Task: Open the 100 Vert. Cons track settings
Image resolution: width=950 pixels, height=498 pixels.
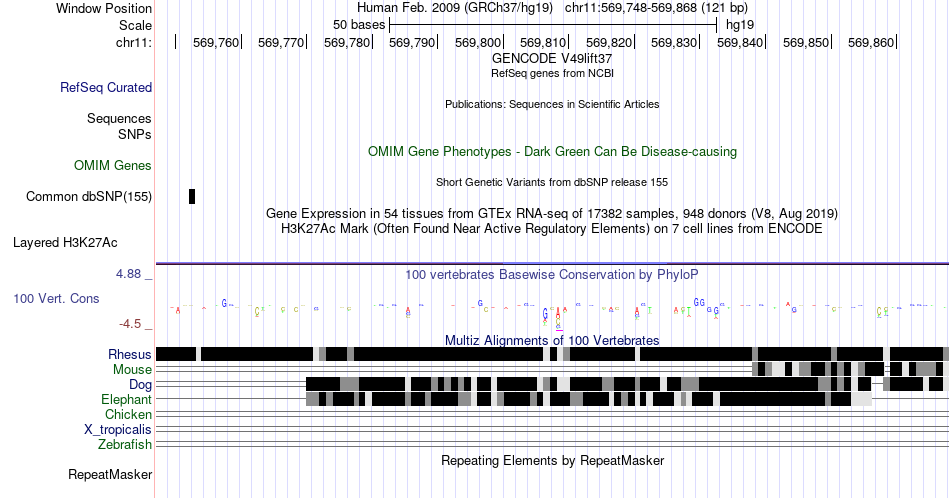Action: tap(56, 298)
